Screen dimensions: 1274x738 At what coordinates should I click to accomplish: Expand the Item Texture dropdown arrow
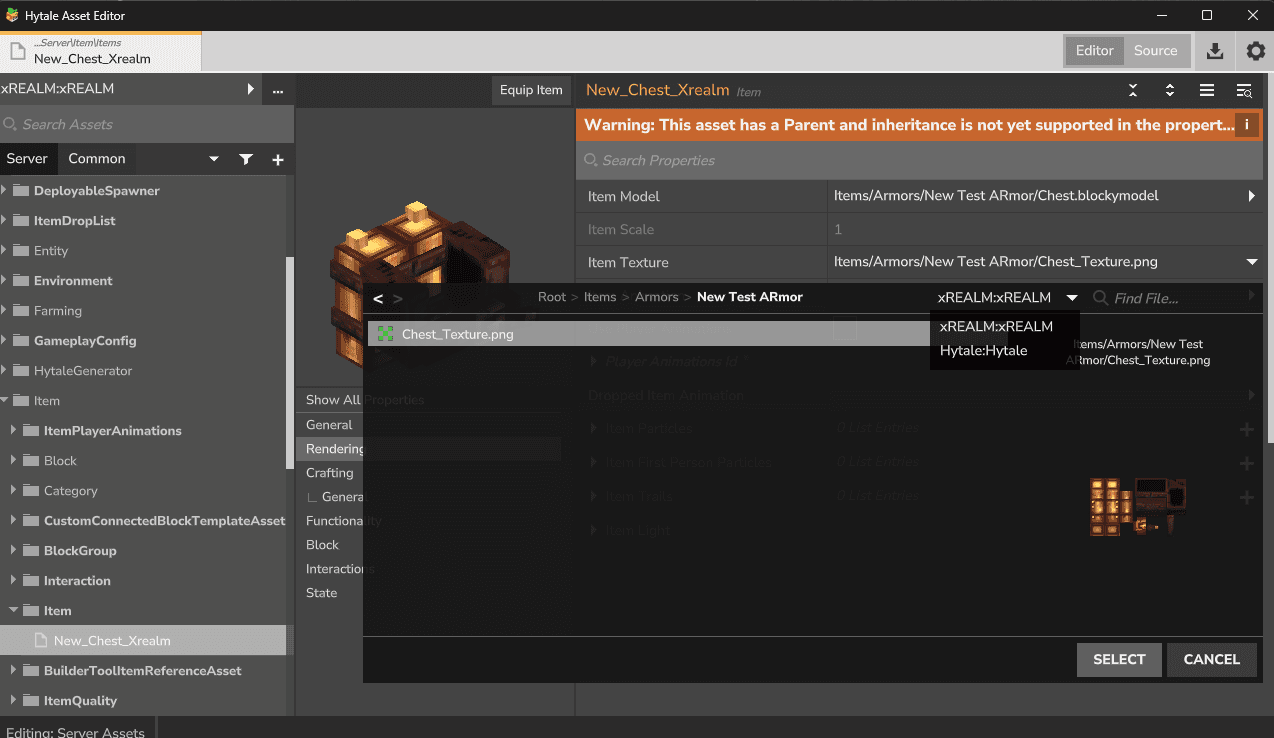click(x=1251, y=262)
